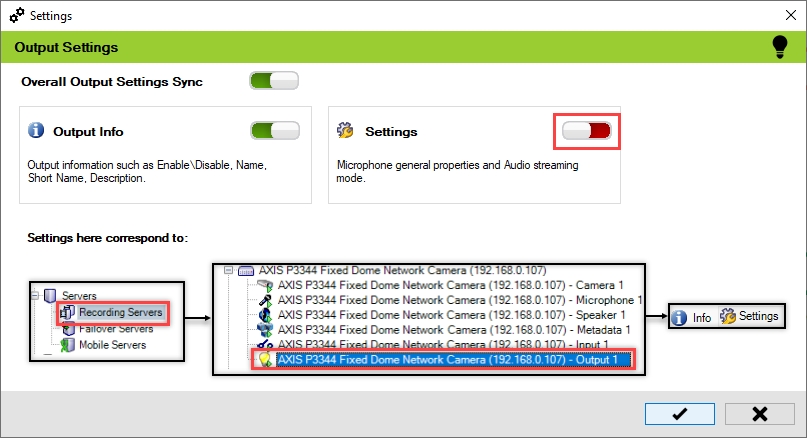Image resolution: width=807 pixels, height=438 pixels.
Task: Click the lightbulb help icon in header
Action: (x=780, y=47)
